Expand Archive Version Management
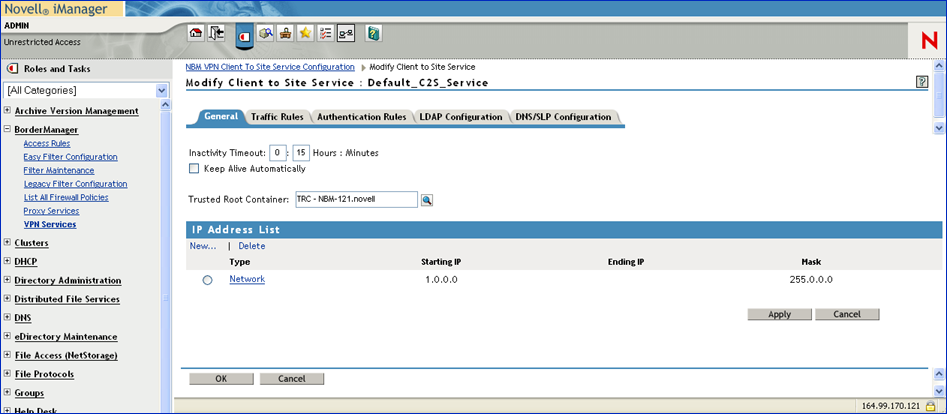Screen dimensions: 947x414 point(7,111)
